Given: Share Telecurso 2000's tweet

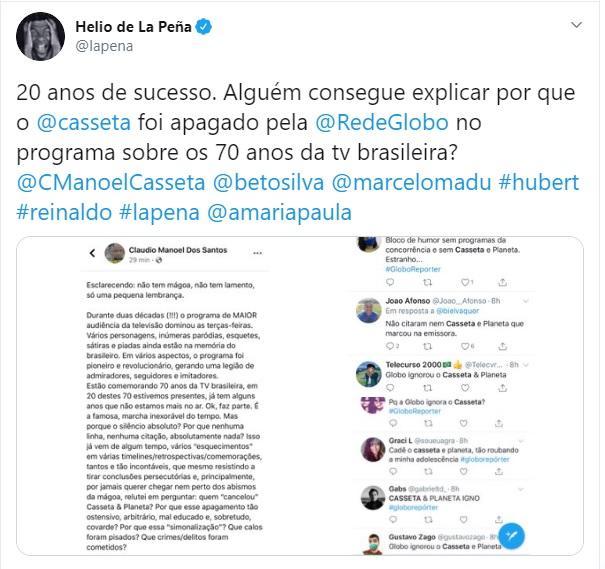Looking at the screenshot, I should pos(502,388).
